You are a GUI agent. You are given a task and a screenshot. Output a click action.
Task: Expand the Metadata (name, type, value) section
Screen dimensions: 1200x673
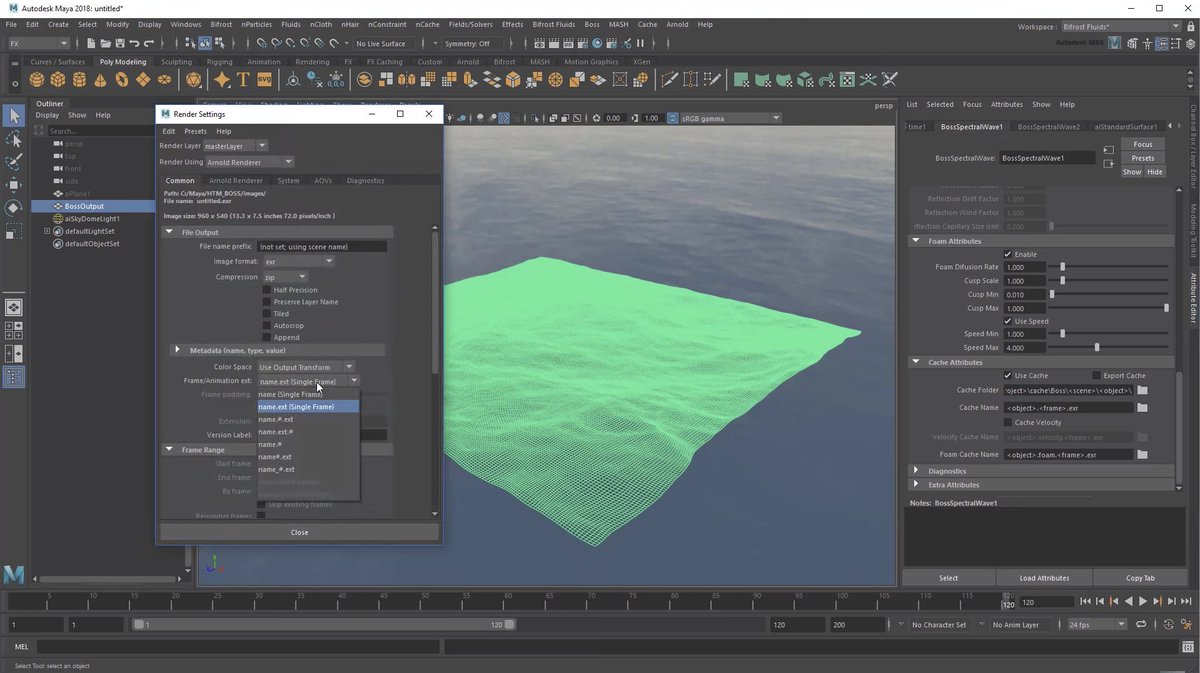(x=177, y=350)
